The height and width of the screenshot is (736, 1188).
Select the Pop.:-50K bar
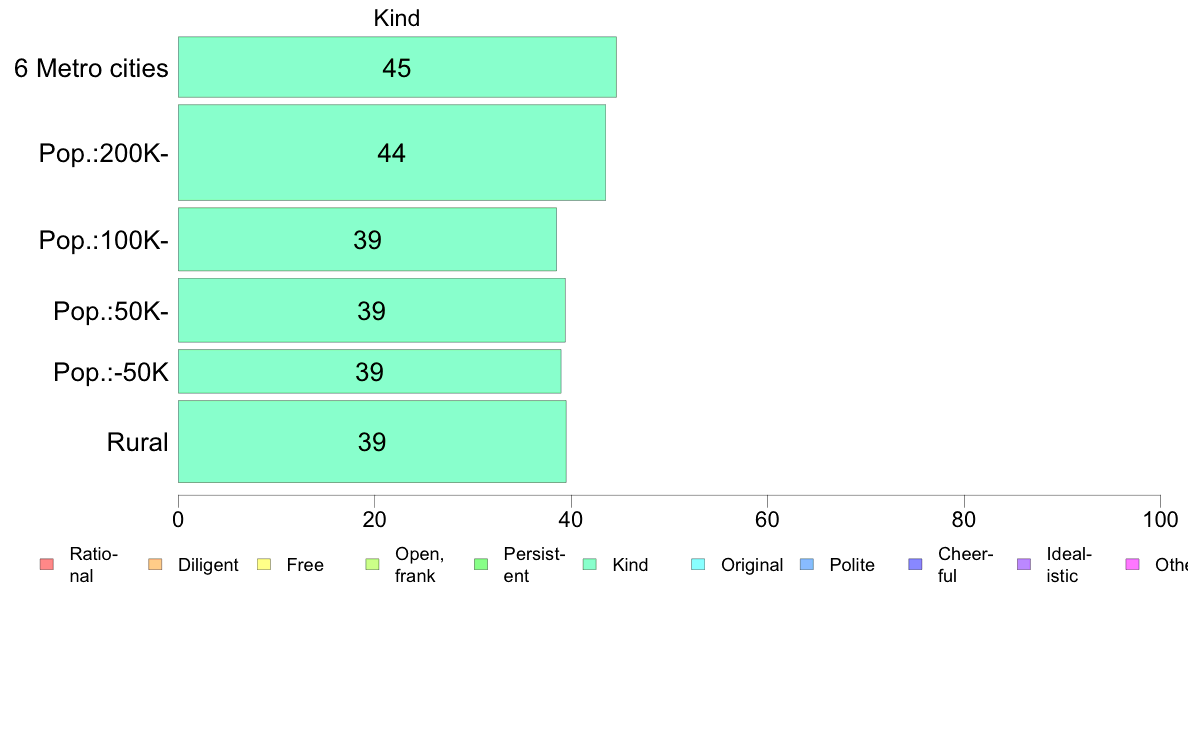click(x=370, y=371)
